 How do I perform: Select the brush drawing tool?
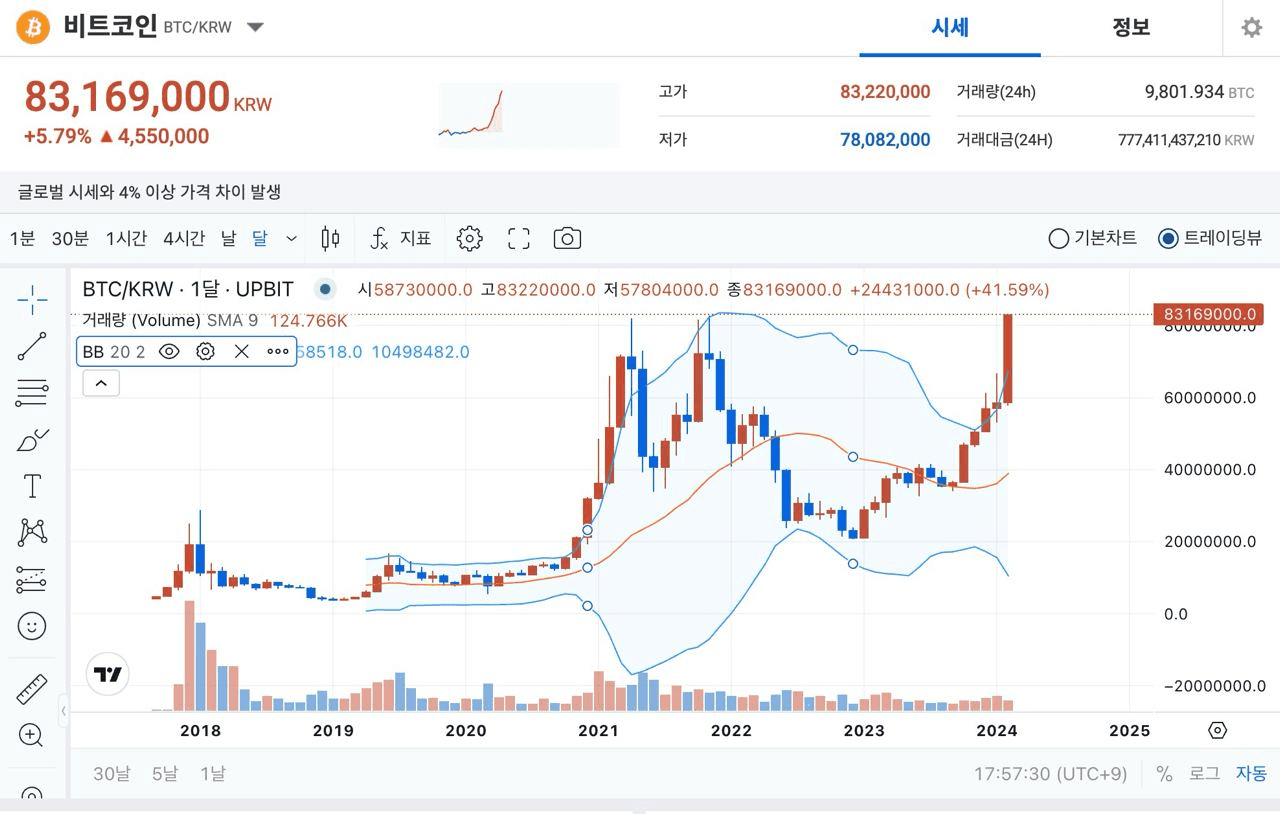pyautogui.click(x=32, y=440)
